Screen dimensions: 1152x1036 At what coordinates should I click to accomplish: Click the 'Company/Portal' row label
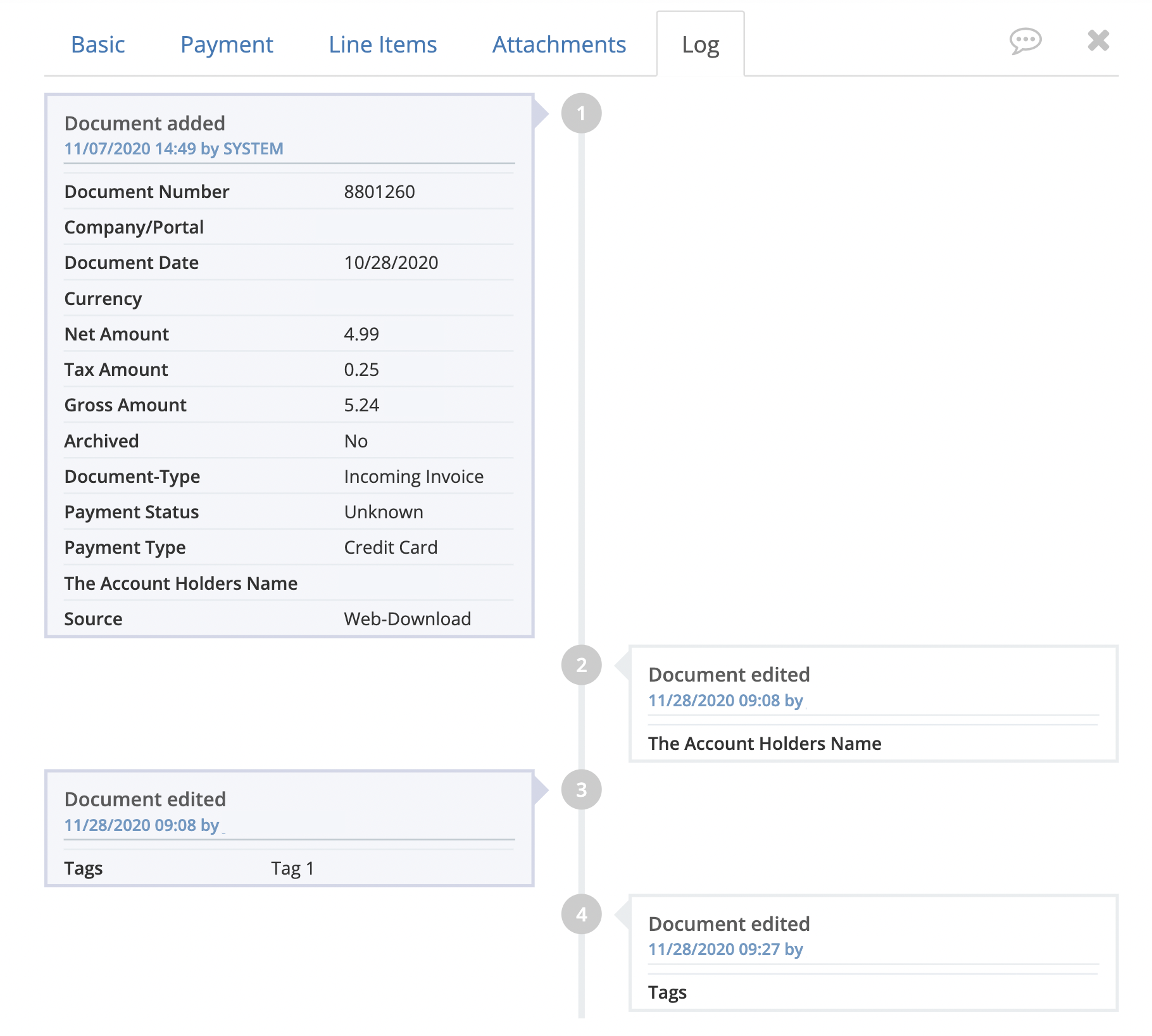pos(134,227)
